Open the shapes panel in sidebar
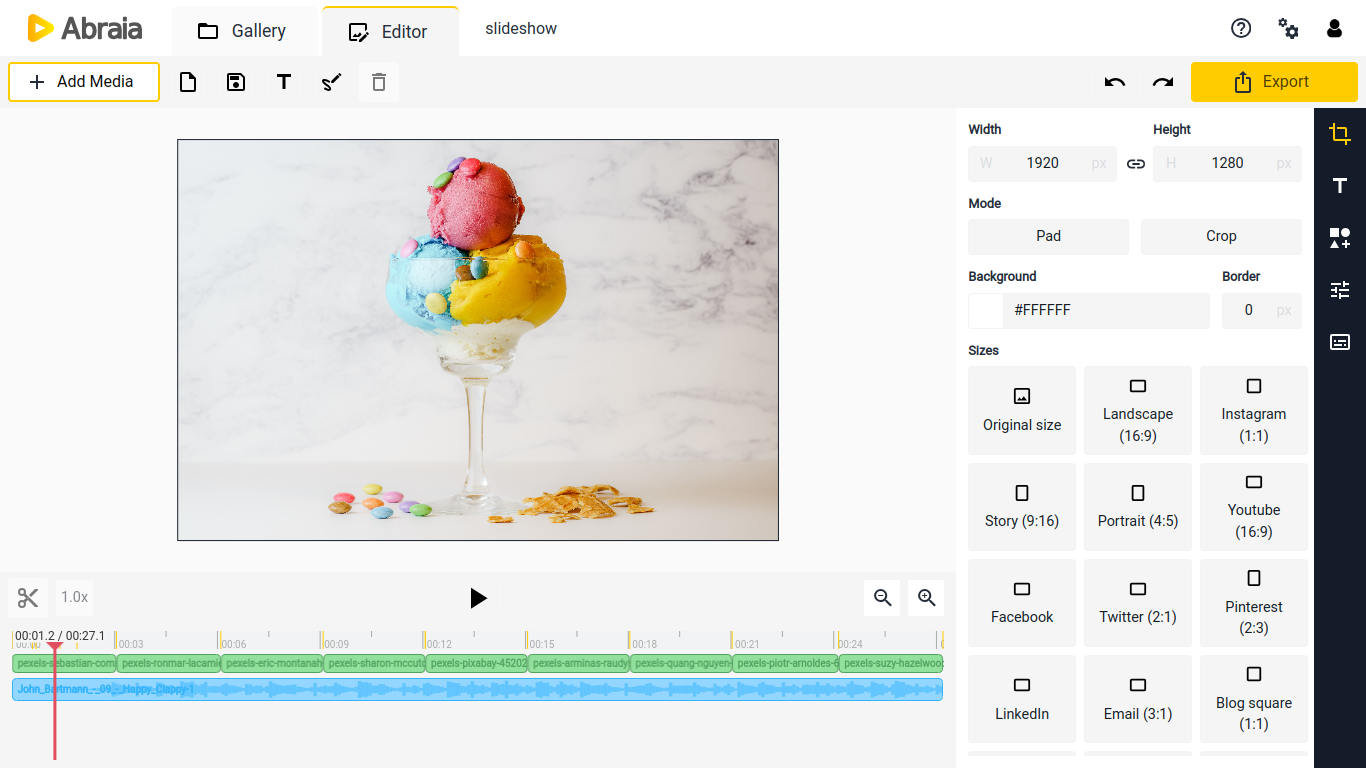Viewport: 1366px width, 768px height. [1340, 238]
